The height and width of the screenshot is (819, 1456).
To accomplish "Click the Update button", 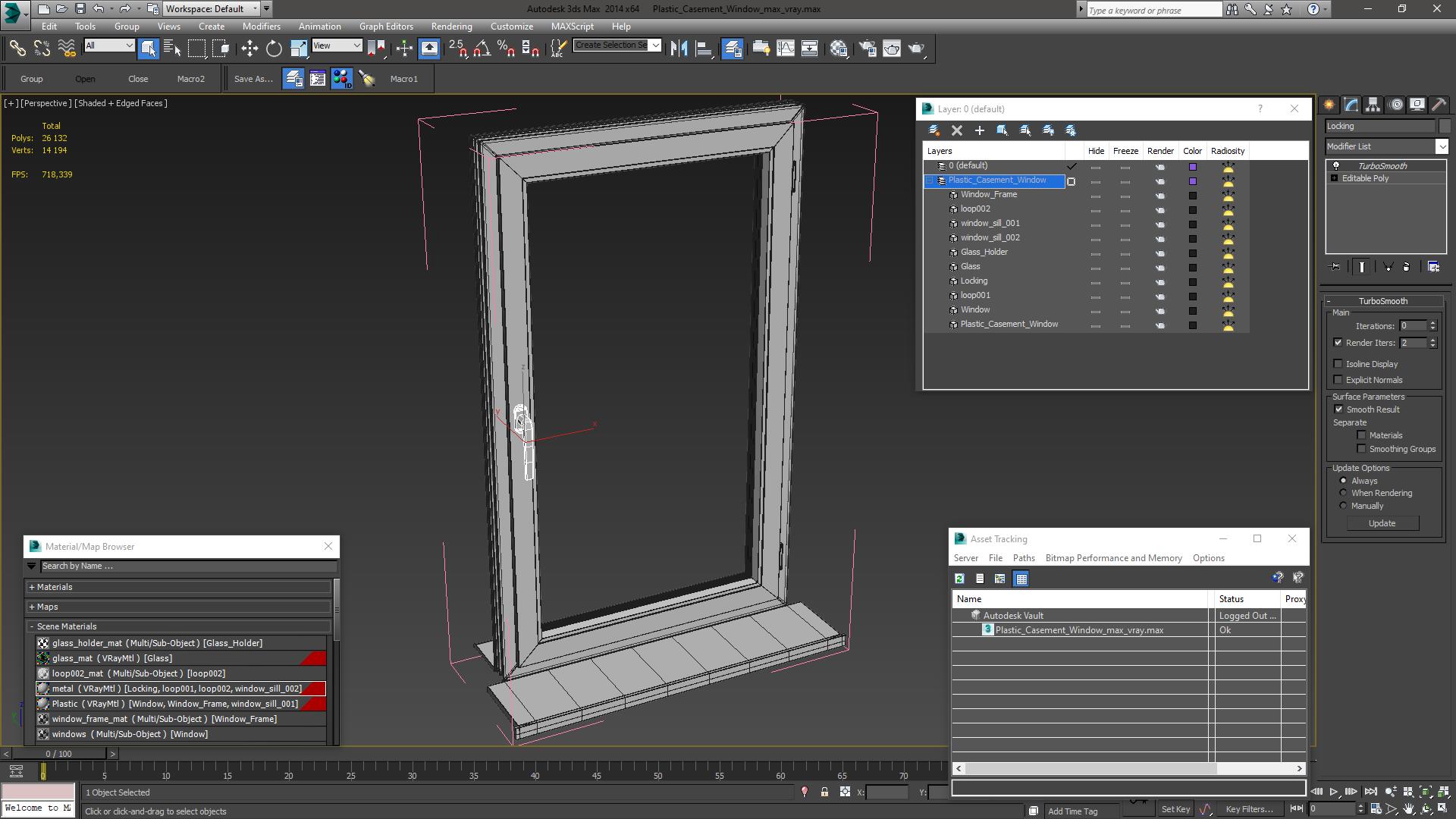I will pyautogui.click(x=1382, y=523).
